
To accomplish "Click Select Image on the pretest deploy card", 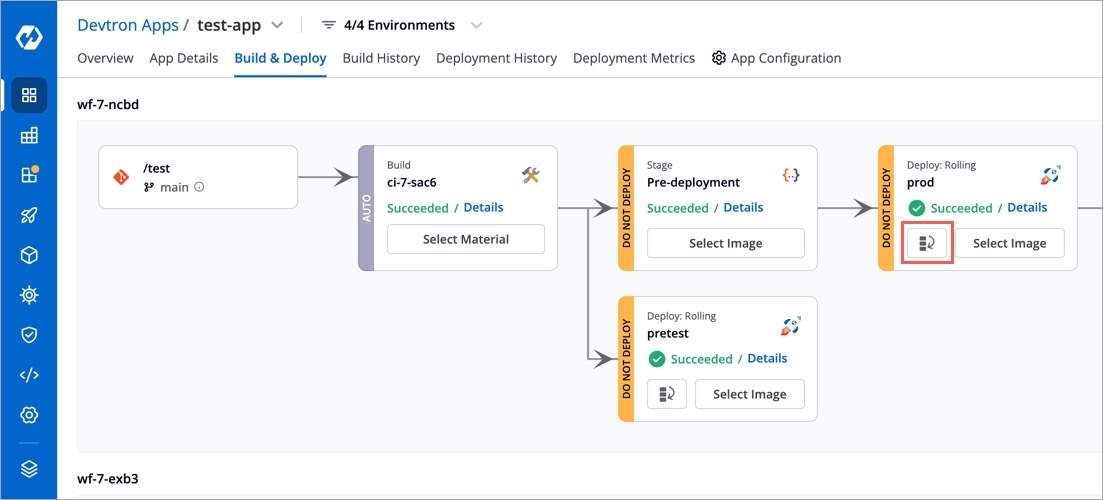I will 749,394.
